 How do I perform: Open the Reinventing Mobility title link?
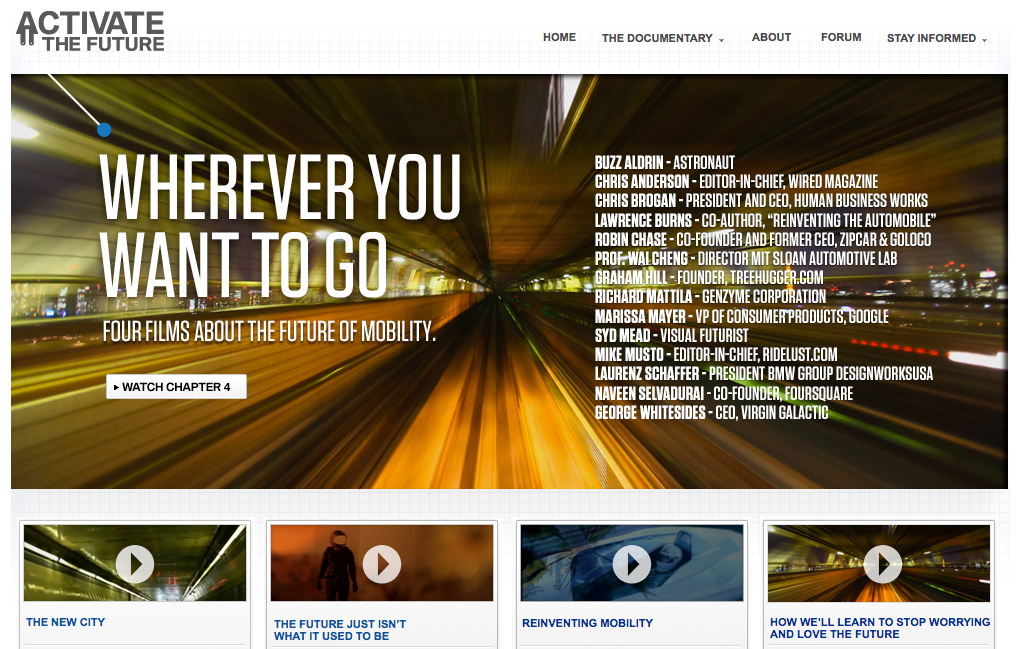[x=587, y=623]
